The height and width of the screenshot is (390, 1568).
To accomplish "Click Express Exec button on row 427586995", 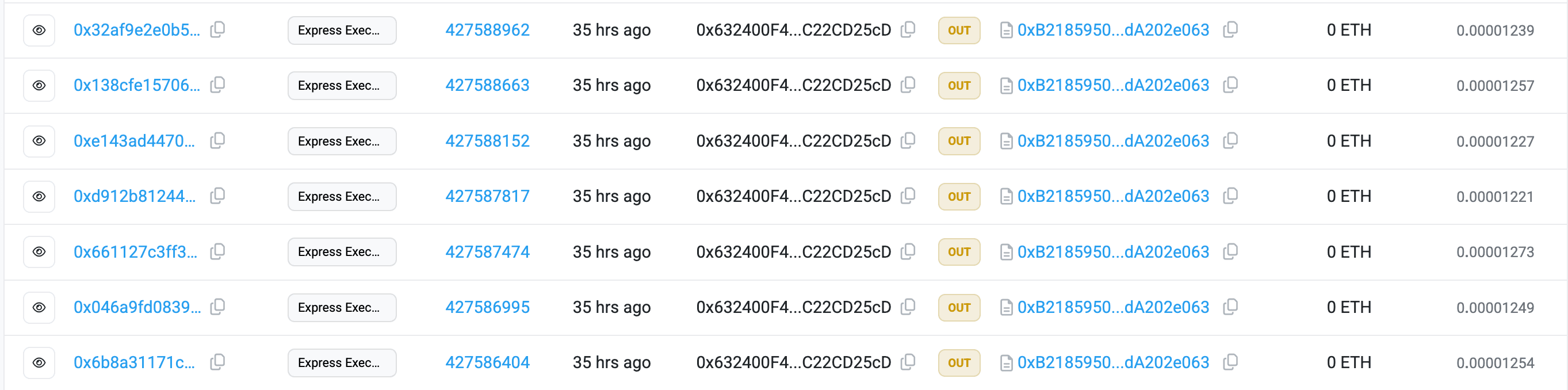I will click(342, 307).
